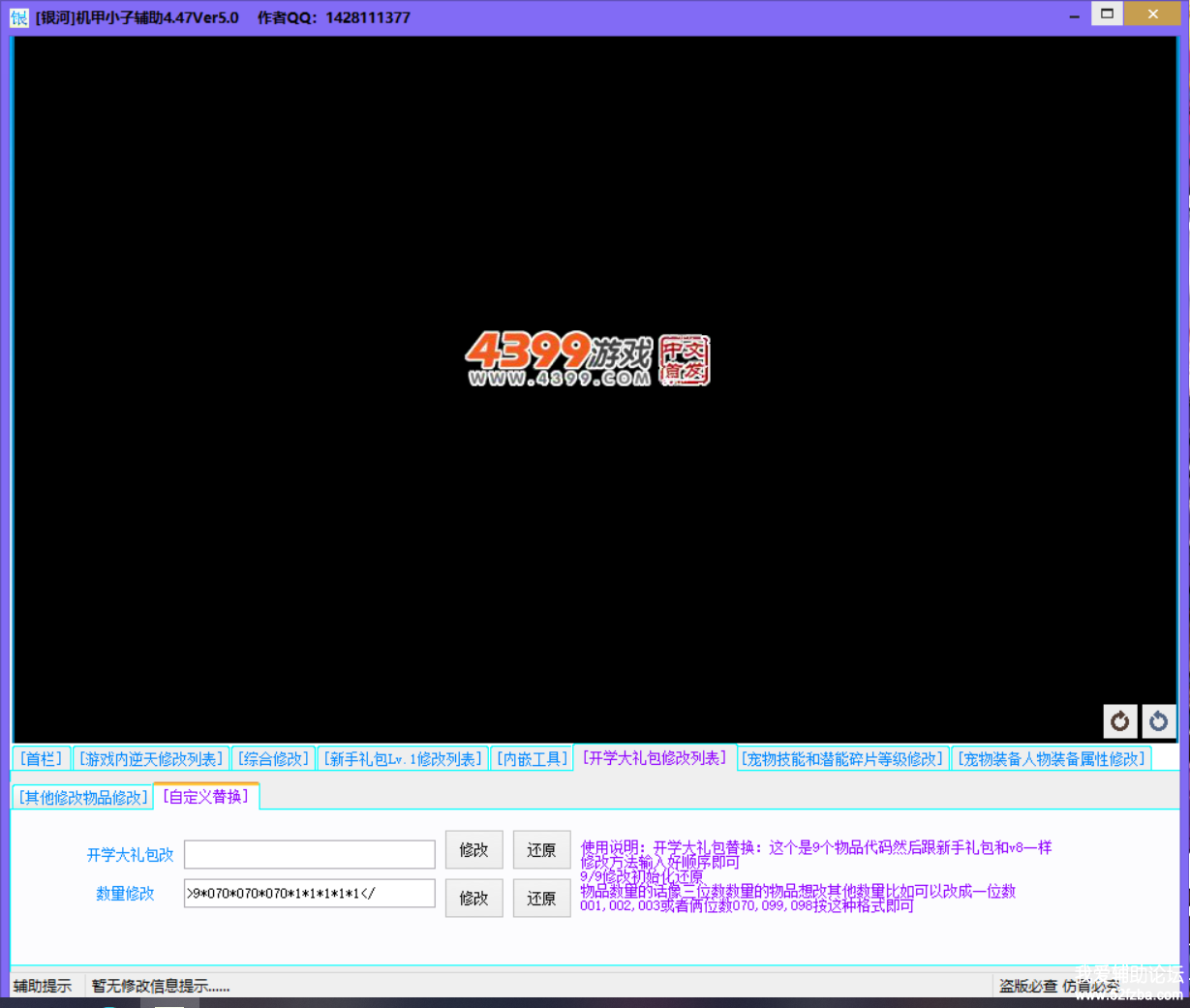Screen dimensions: 1190x1008
Task: Click into the 数量修改 text field
Action: pyautogui.click(x=309, y=894)
